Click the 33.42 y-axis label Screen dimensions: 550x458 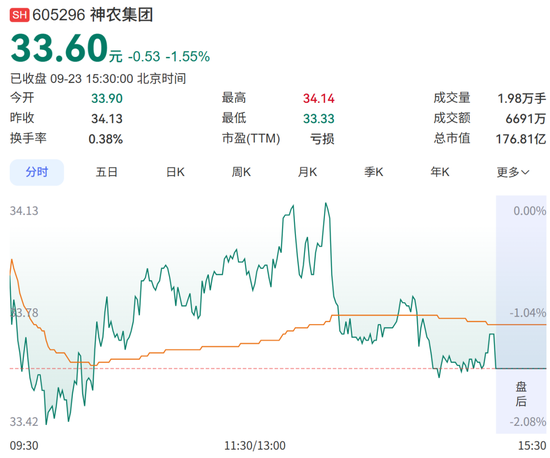coord(24,422)
